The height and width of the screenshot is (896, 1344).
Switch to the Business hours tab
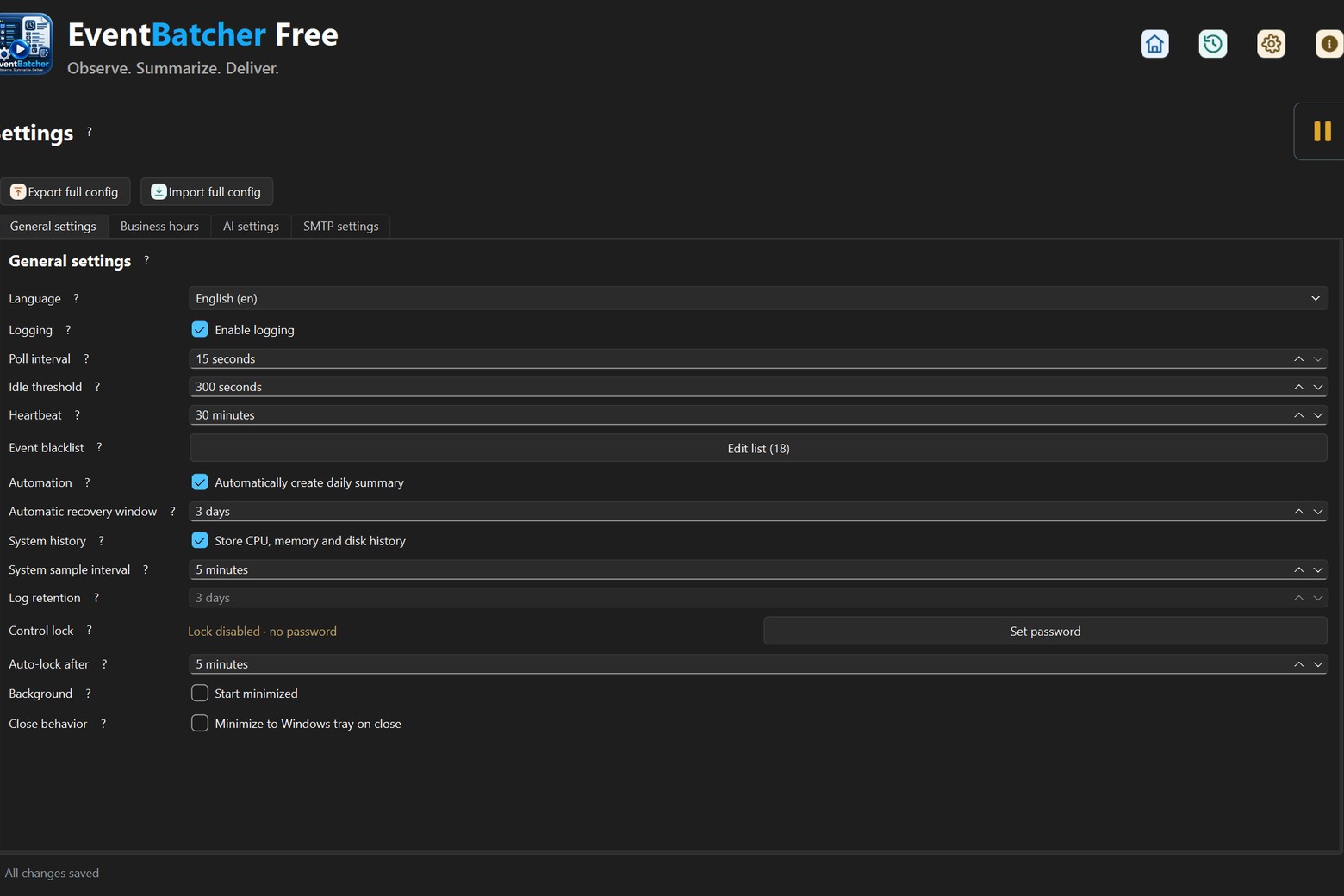click(159, 226)
